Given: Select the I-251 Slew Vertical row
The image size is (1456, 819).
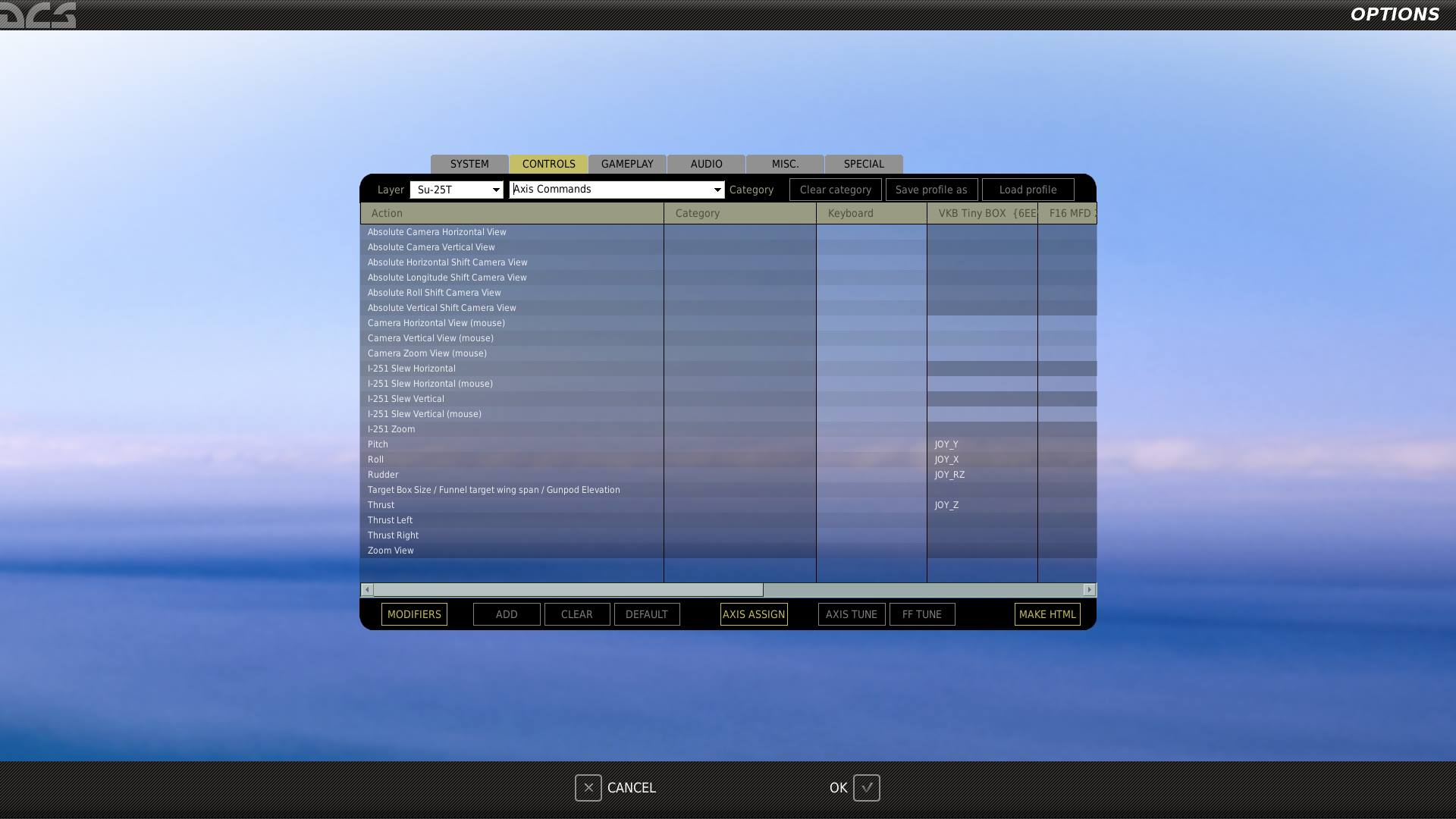Looking at the screenshot, I should (728, 399).
